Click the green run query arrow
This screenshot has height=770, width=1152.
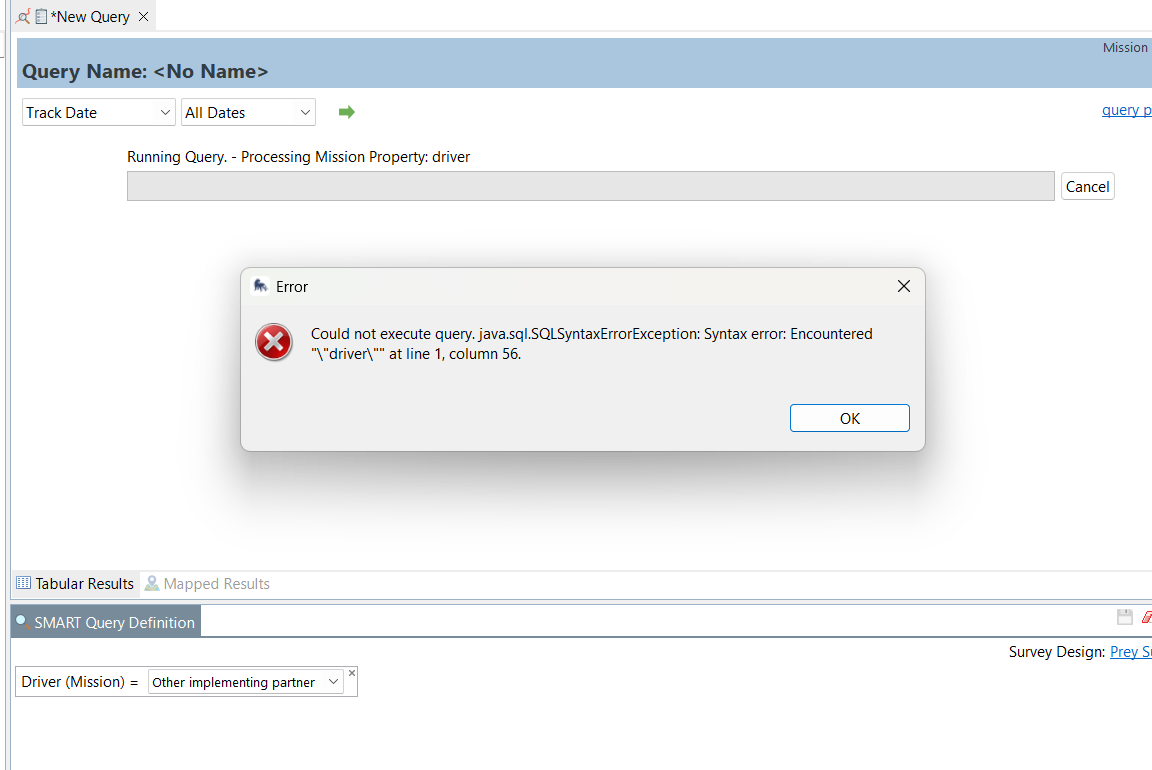coord(347,112)
